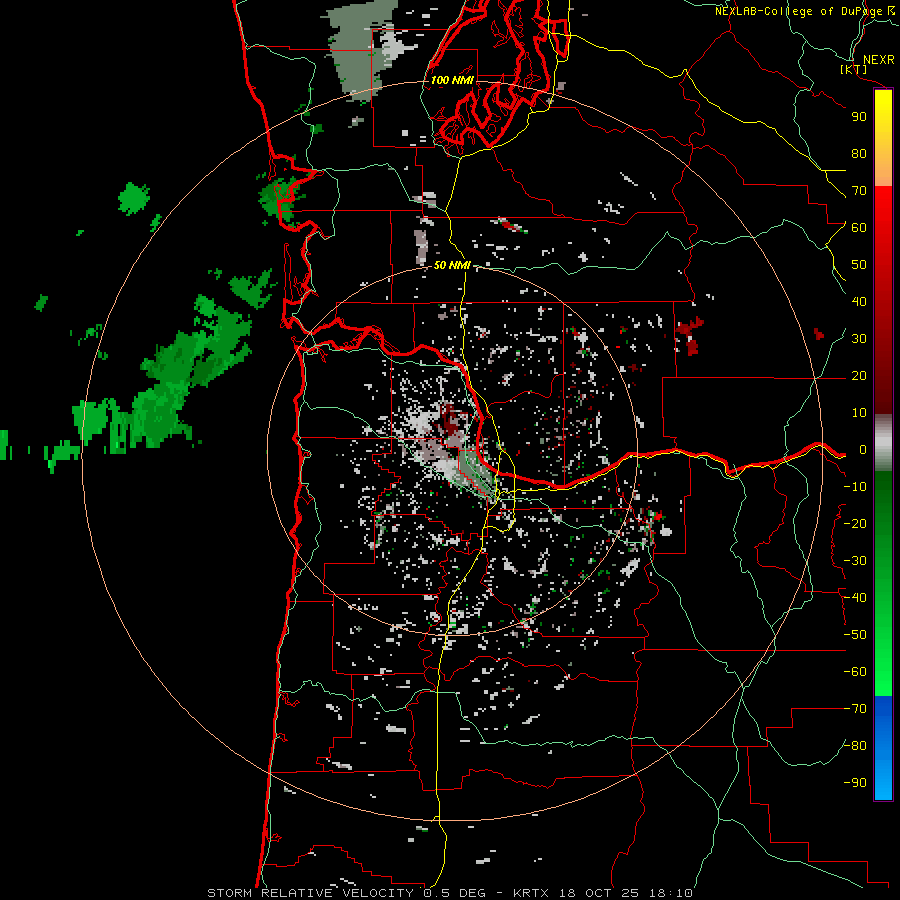Click the NEXR label above the scale
Viewport: 900px width, 900px height.
(x=878, y=60)
